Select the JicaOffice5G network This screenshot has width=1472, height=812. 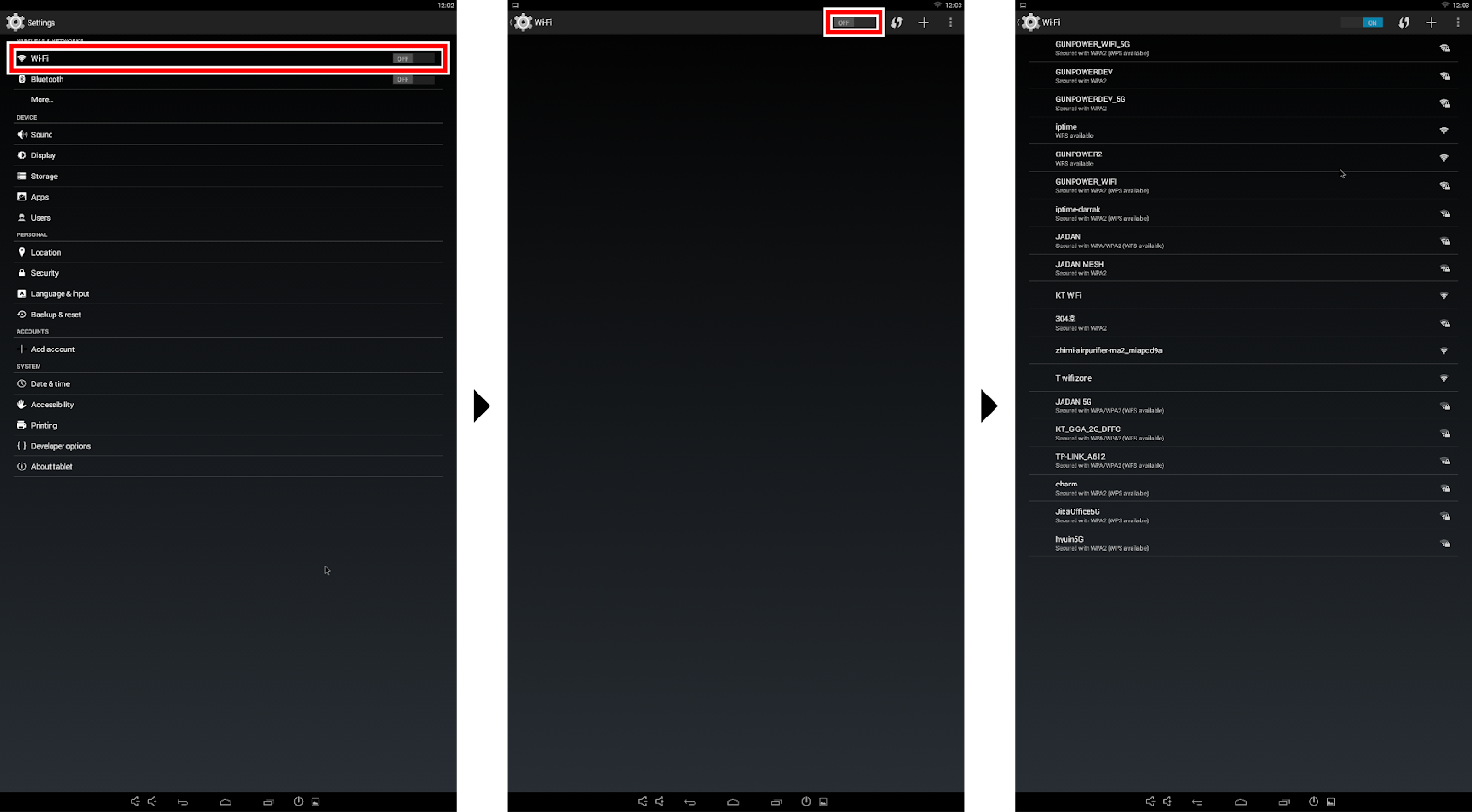tap(1243, 516)
